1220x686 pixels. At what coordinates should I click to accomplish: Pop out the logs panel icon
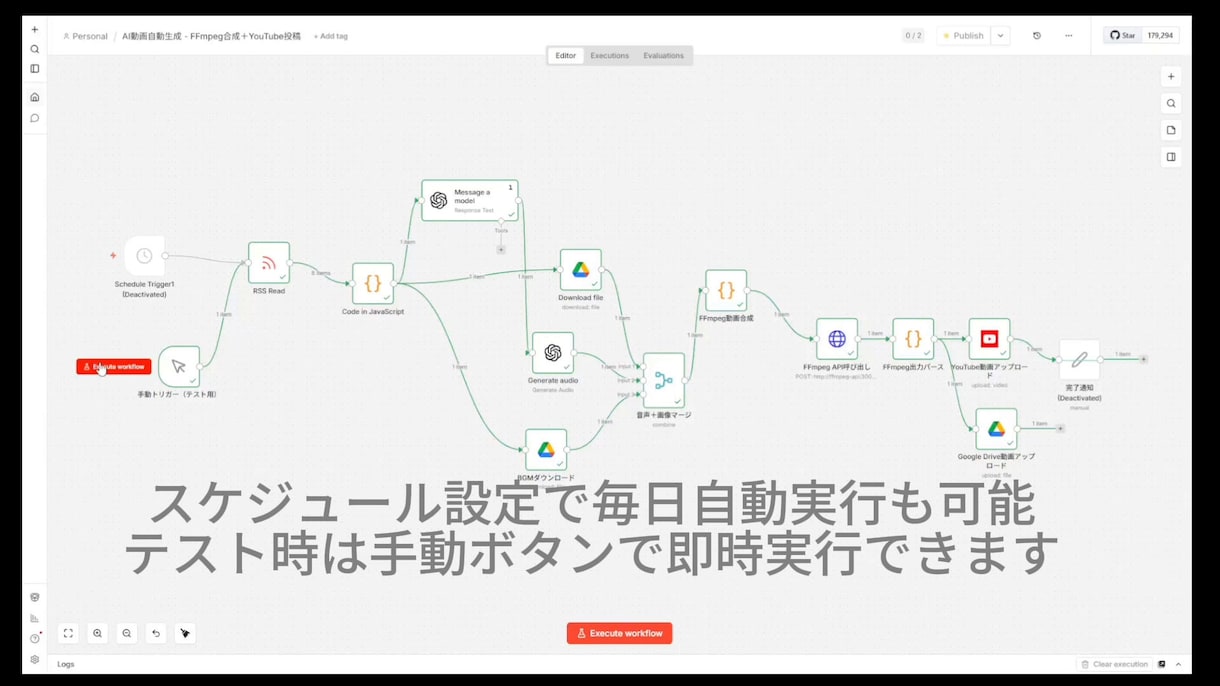coord(1162,664)
